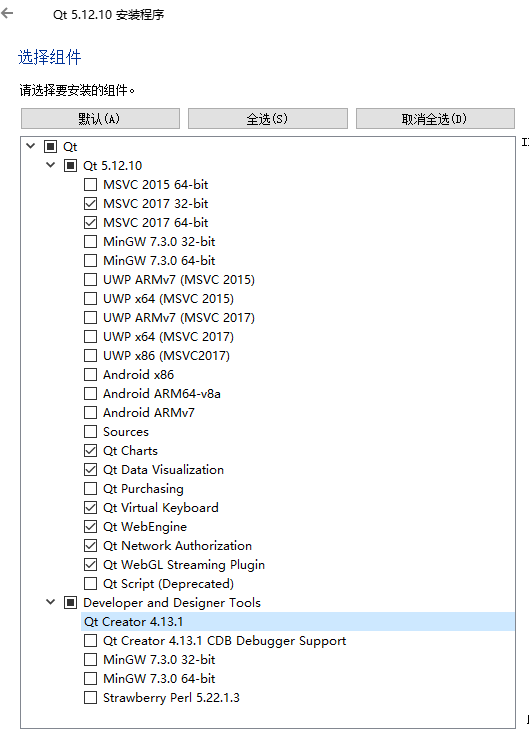Screen dimensions: 529x740
Task: Click the 全选(S) select all button
Action: (x=268, y=118)
